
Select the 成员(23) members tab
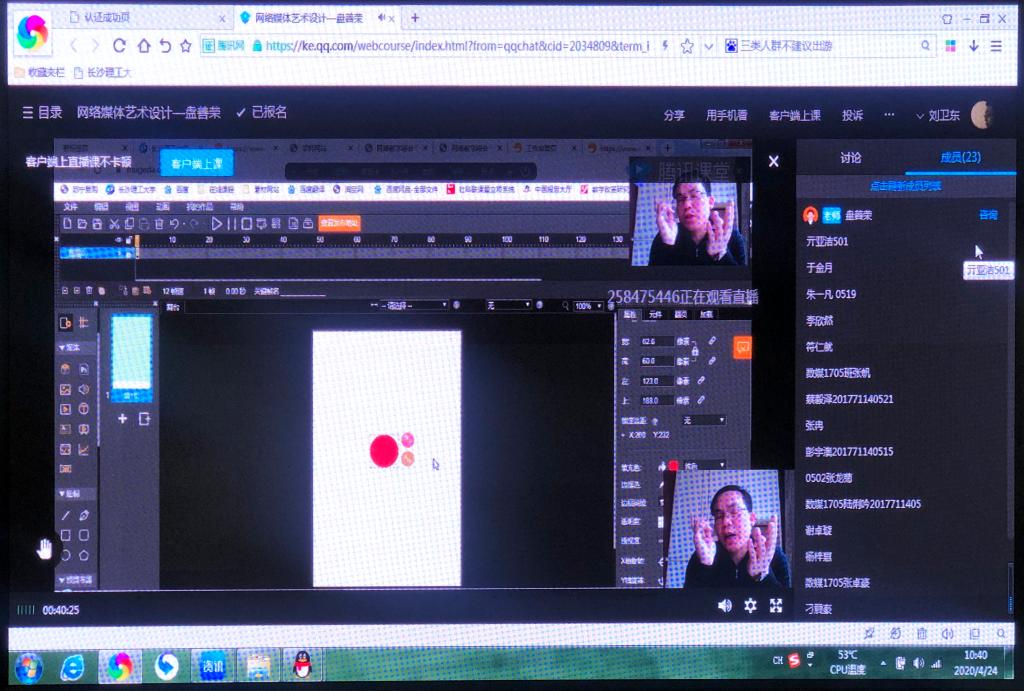[960, 158]
